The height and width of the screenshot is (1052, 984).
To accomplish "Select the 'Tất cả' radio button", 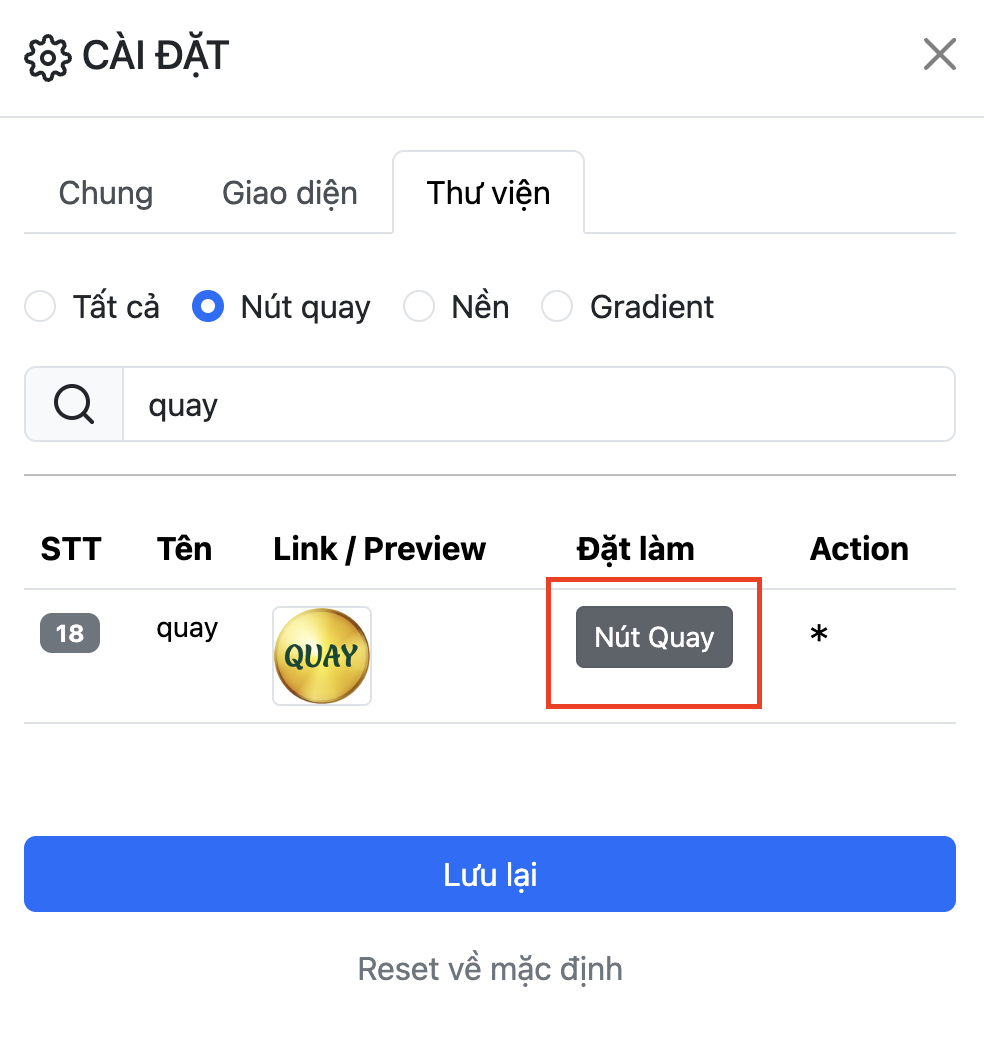I will [39, 306].
